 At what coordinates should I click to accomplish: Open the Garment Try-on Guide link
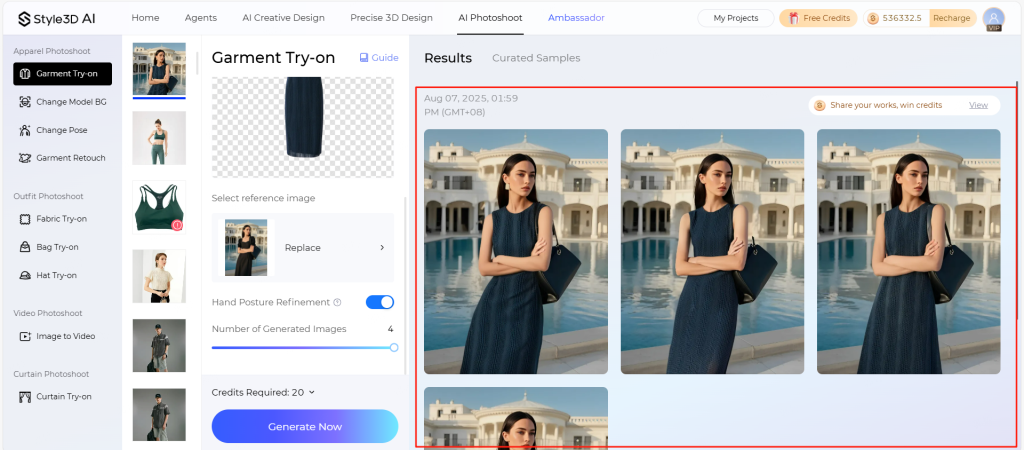(379, 57)
